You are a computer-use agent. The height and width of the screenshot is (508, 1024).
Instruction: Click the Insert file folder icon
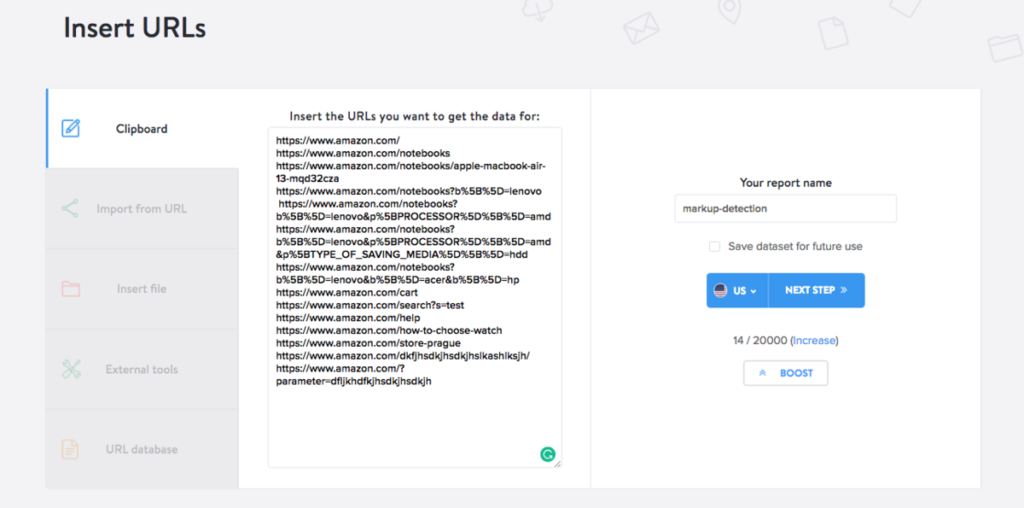(x=71, y=289)
